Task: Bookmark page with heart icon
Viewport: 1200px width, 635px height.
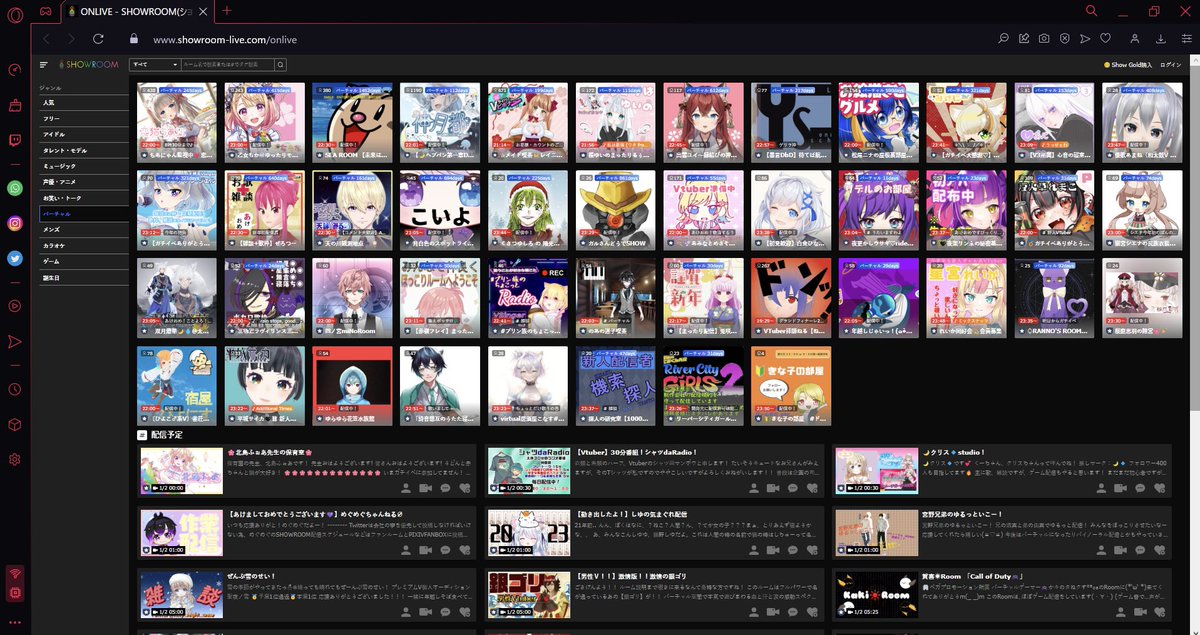Action: pos(1105,39)
